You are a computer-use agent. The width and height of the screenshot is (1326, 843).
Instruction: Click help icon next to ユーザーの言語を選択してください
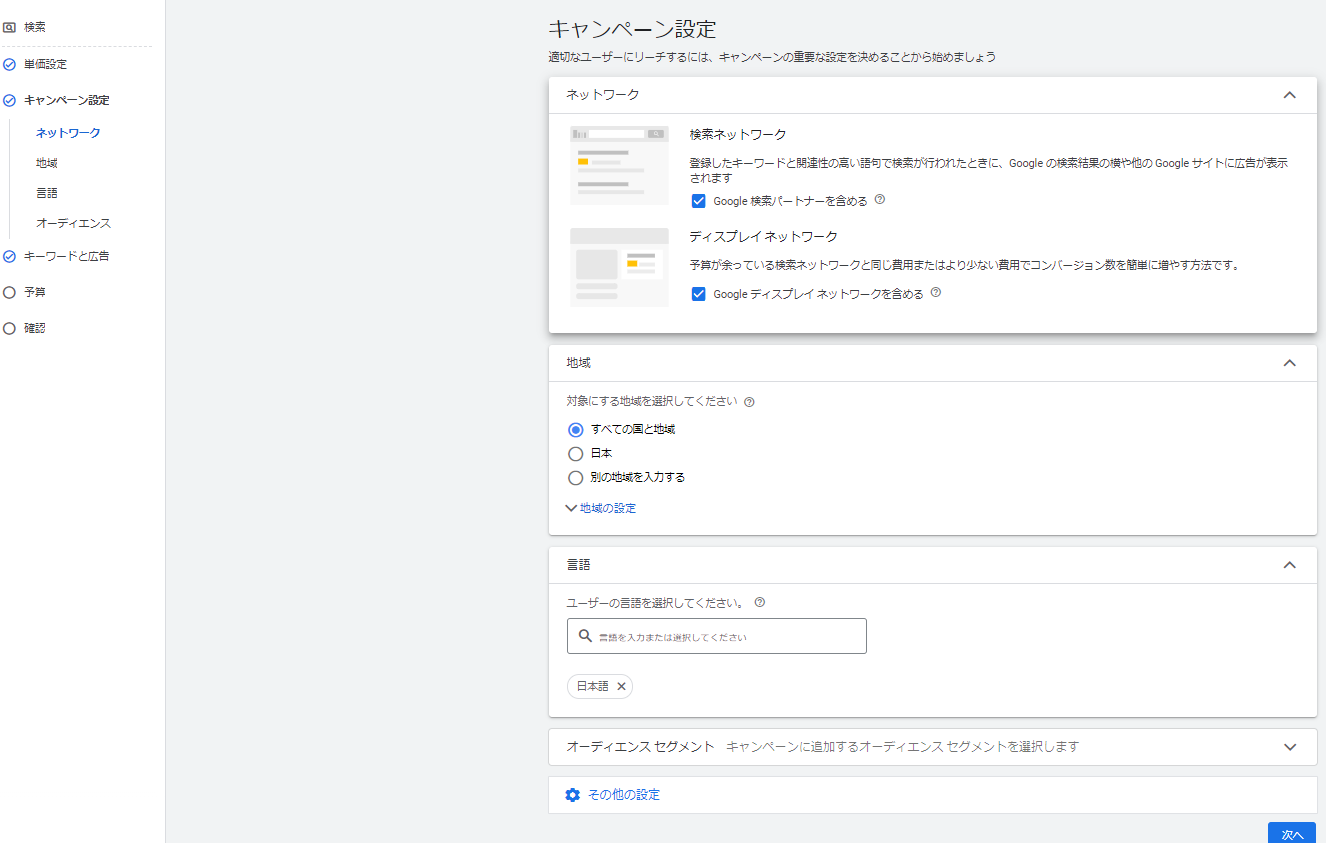(x=760, y=603)
